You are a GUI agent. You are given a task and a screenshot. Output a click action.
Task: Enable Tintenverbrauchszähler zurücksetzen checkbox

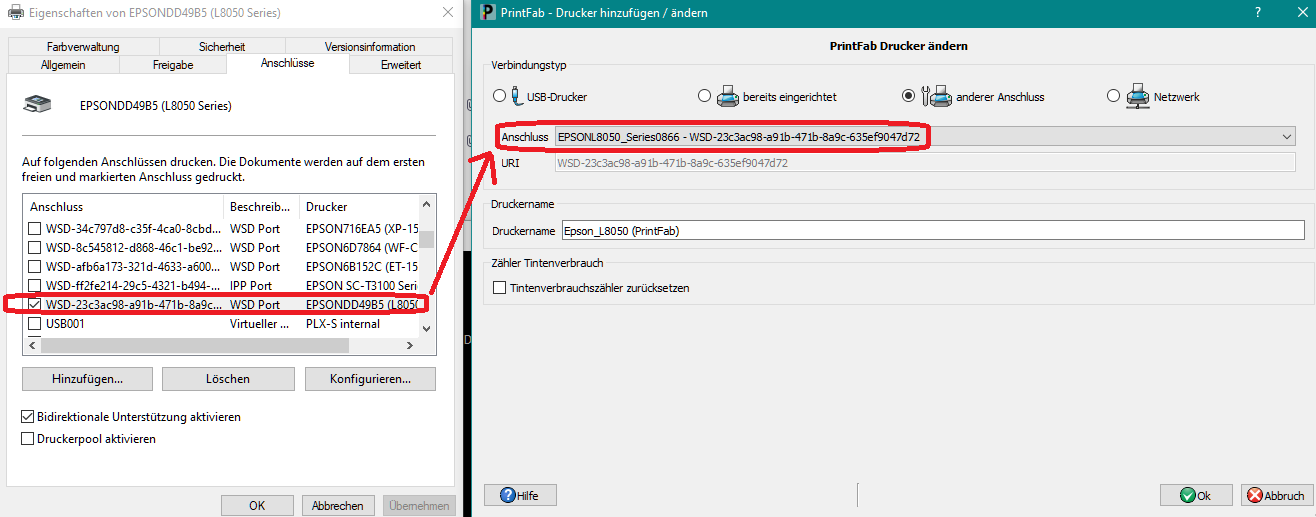coord(500,288)
